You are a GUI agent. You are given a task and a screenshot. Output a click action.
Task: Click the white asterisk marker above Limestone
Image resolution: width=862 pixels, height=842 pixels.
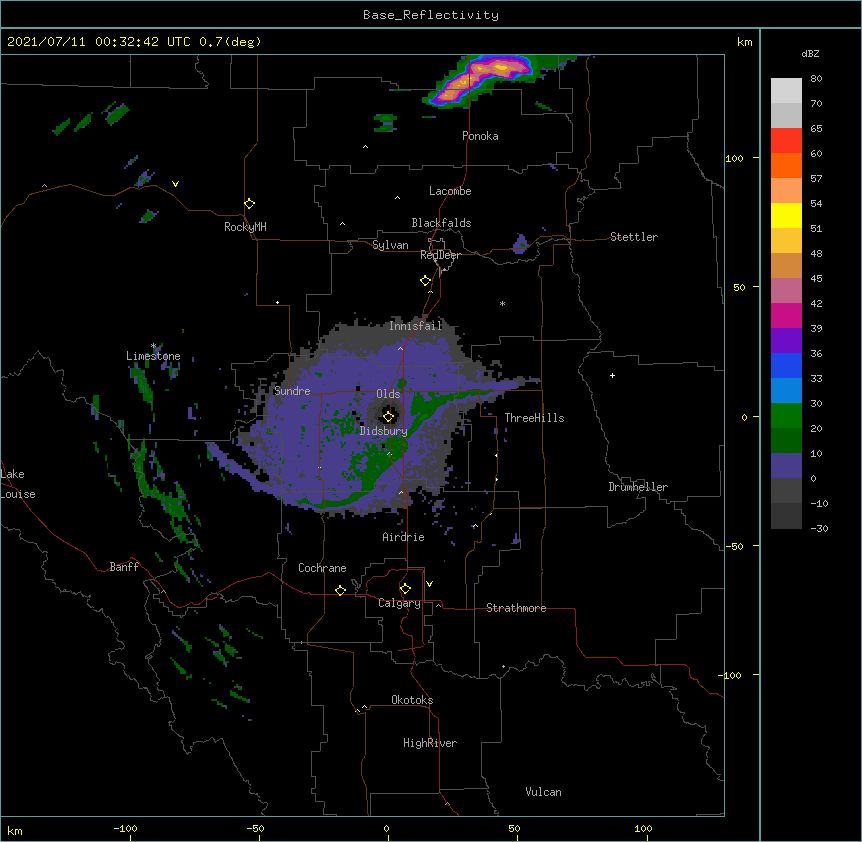click(154, 346)
